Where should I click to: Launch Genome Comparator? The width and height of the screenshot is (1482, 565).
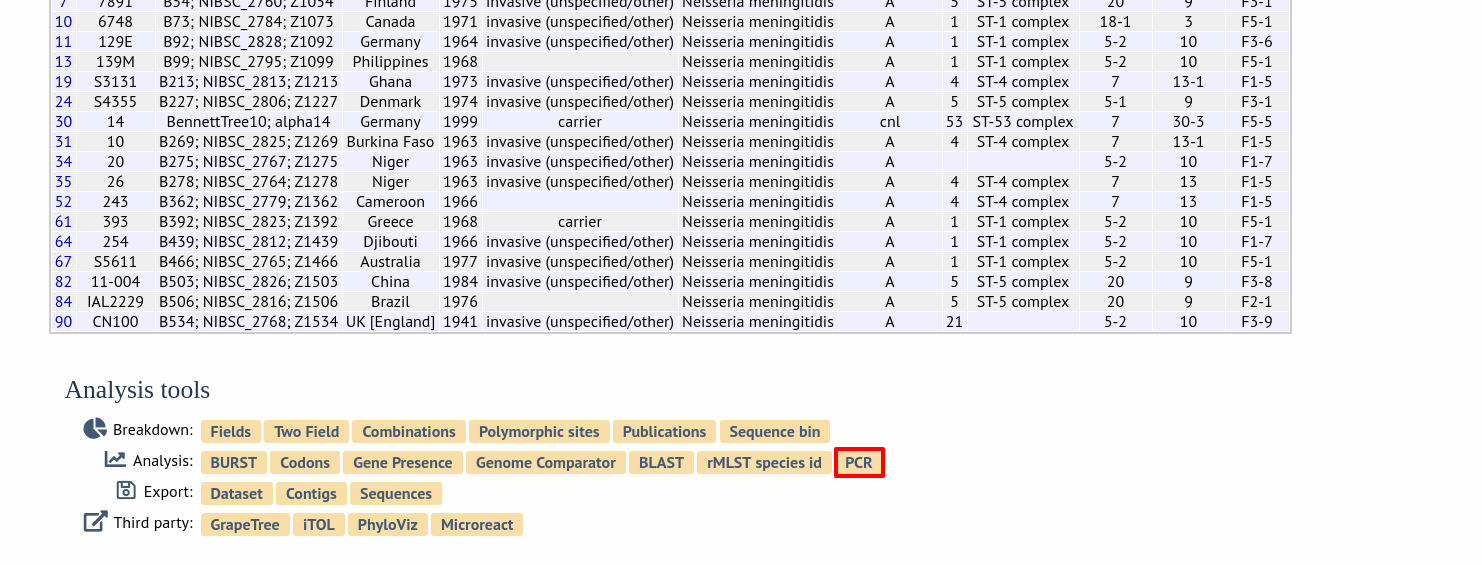click(546, 463)
